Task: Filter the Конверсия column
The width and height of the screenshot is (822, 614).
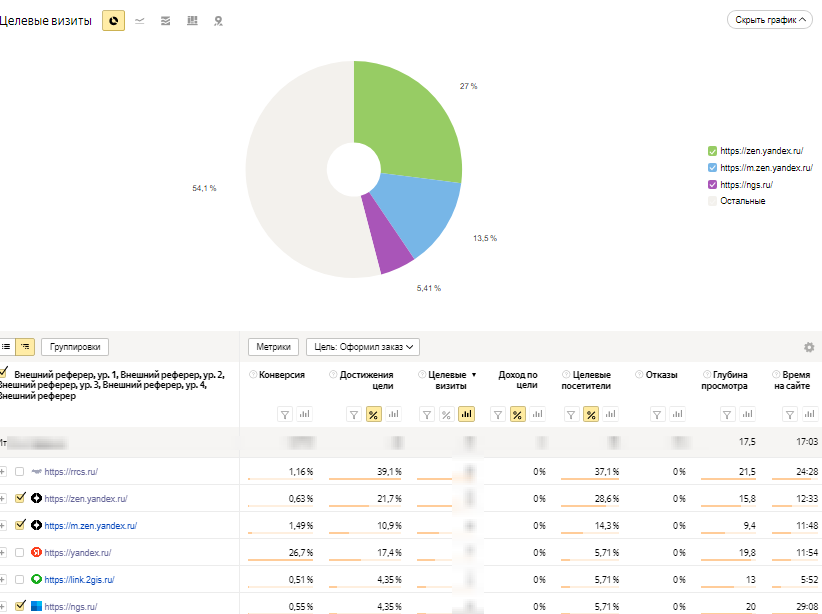Action: [x=285, y=415]
